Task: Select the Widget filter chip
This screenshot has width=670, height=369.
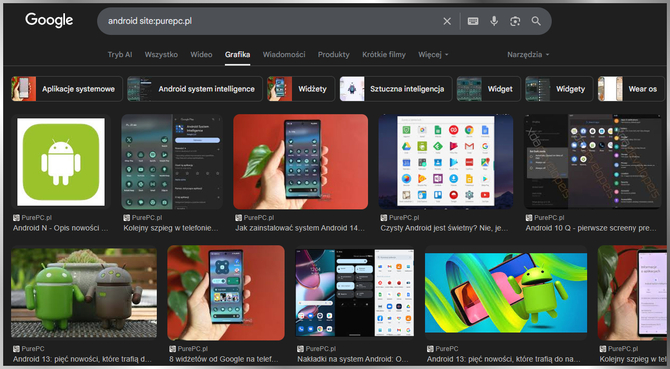Action: (488, 89)
